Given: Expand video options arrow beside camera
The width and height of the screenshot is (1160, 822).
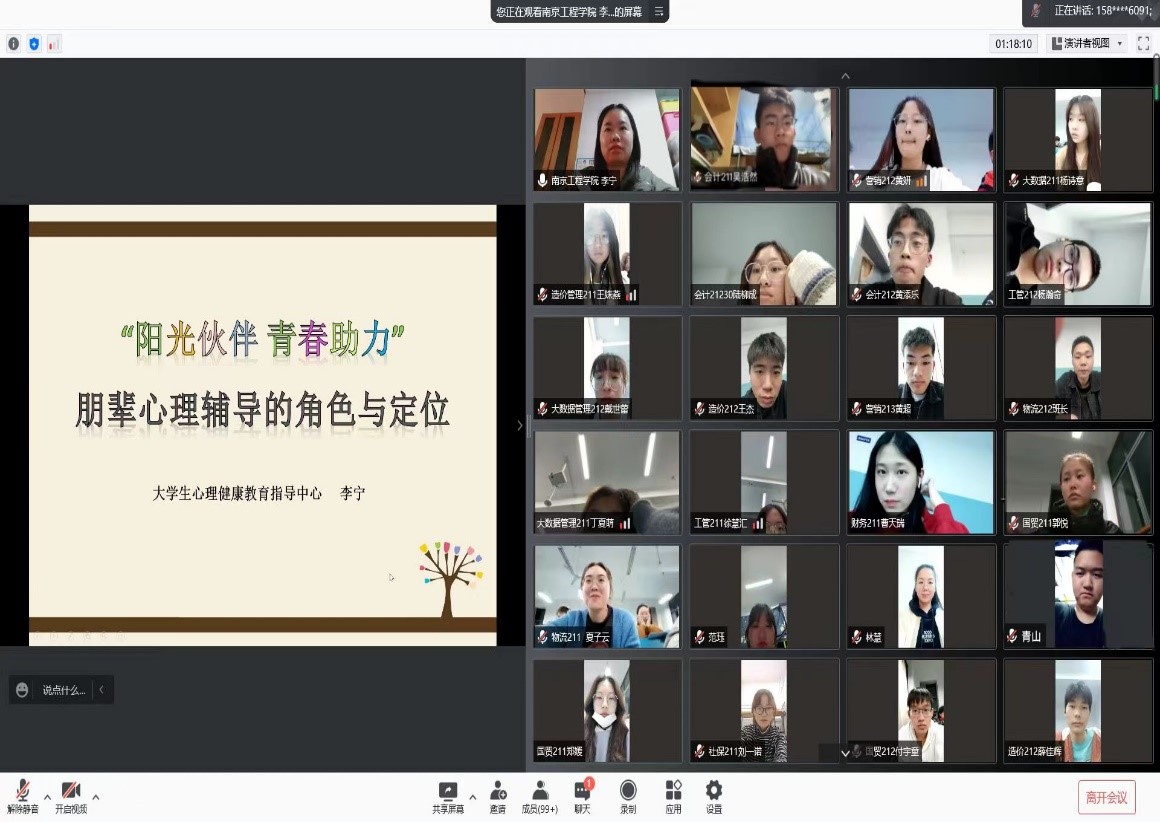Looking at the screenshot, I should pyautogui.click(x=95, y=797).
